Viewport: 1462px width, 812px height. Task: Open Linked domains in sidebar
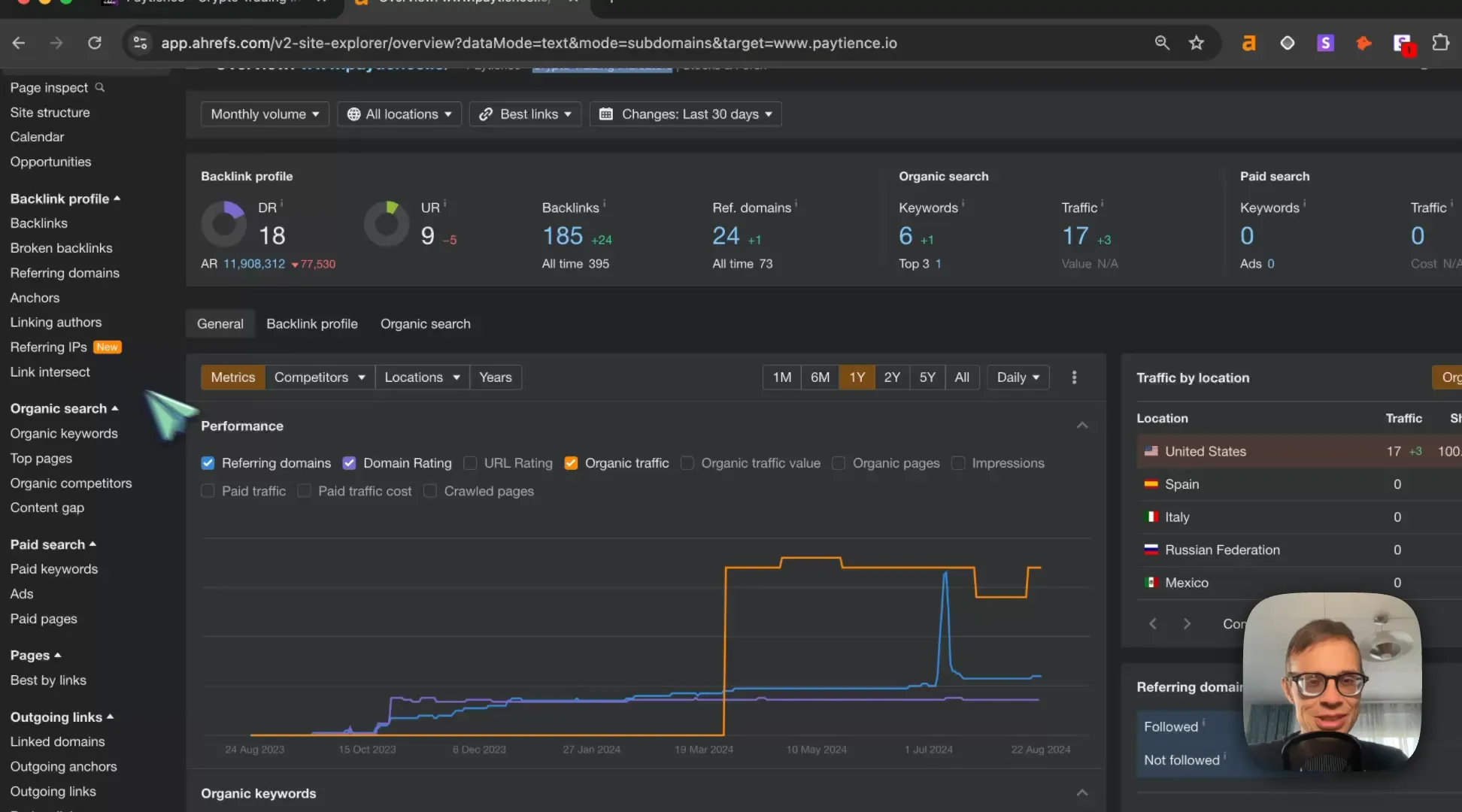coord(58,741)
